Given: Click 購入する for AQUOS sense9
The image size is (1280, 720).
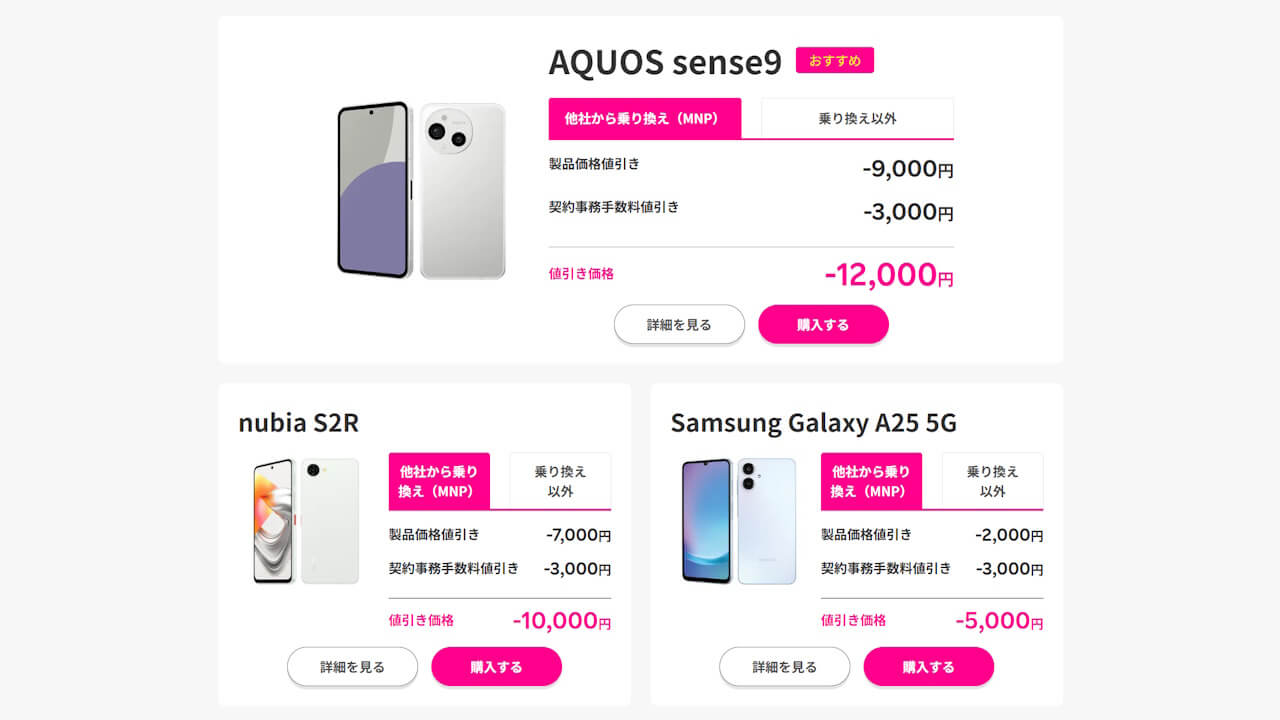Looking at the screenshot, I should [x=823, y=324].
